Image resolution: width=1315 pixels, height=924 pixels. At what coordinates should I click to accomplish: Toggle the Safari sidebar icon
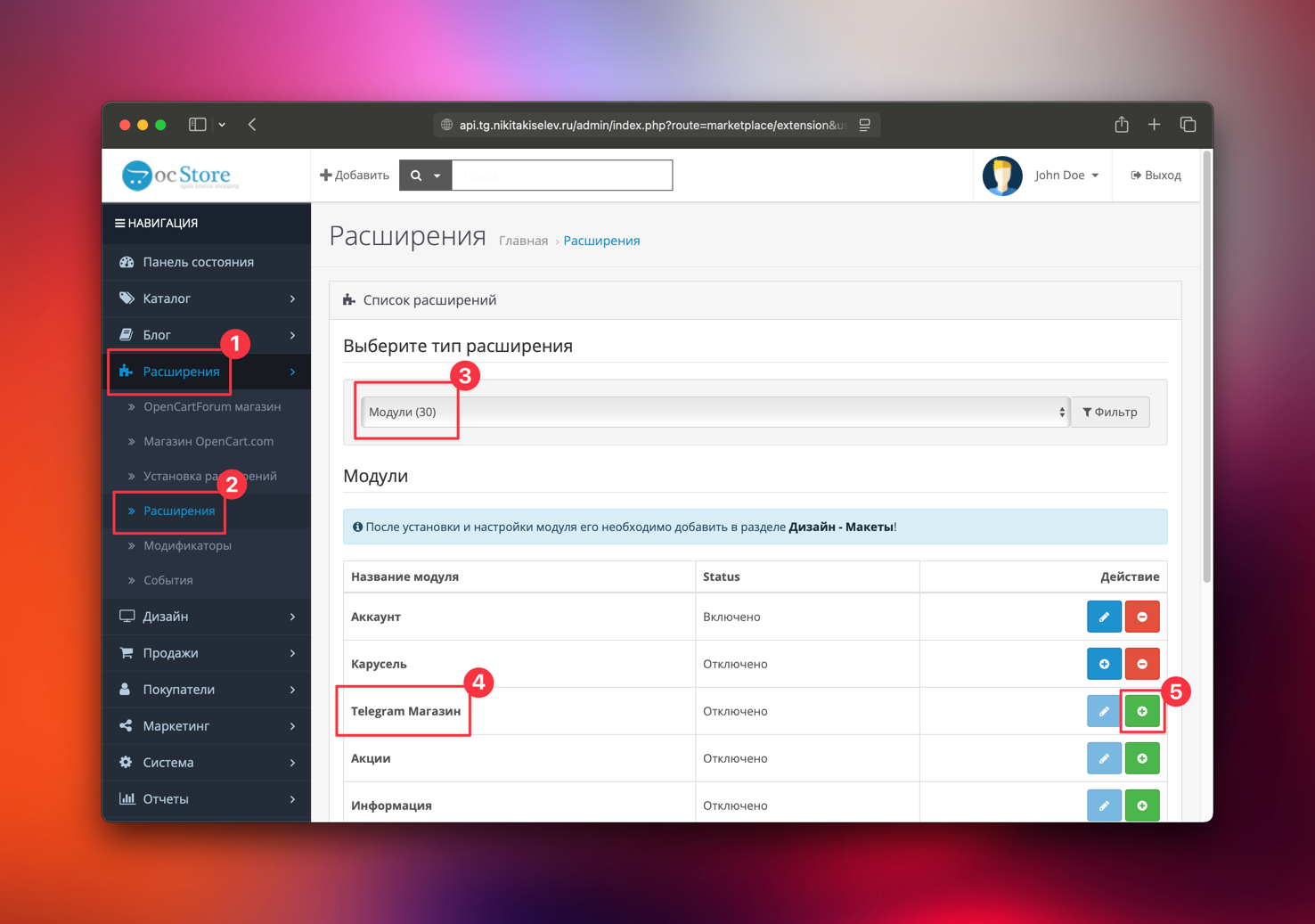pos(198,125)
